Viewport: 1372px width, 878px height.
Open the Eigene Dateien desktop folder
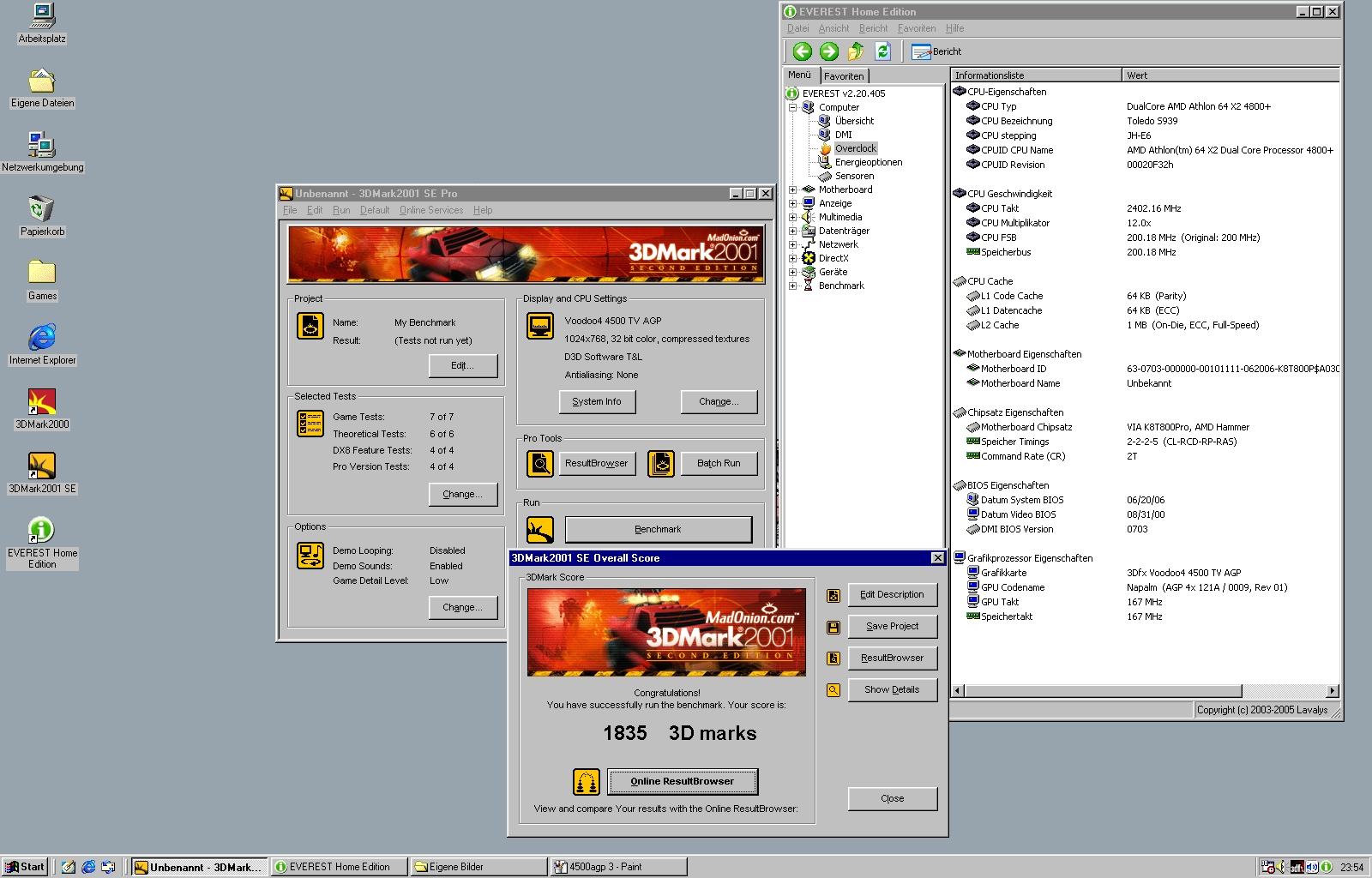42,88
